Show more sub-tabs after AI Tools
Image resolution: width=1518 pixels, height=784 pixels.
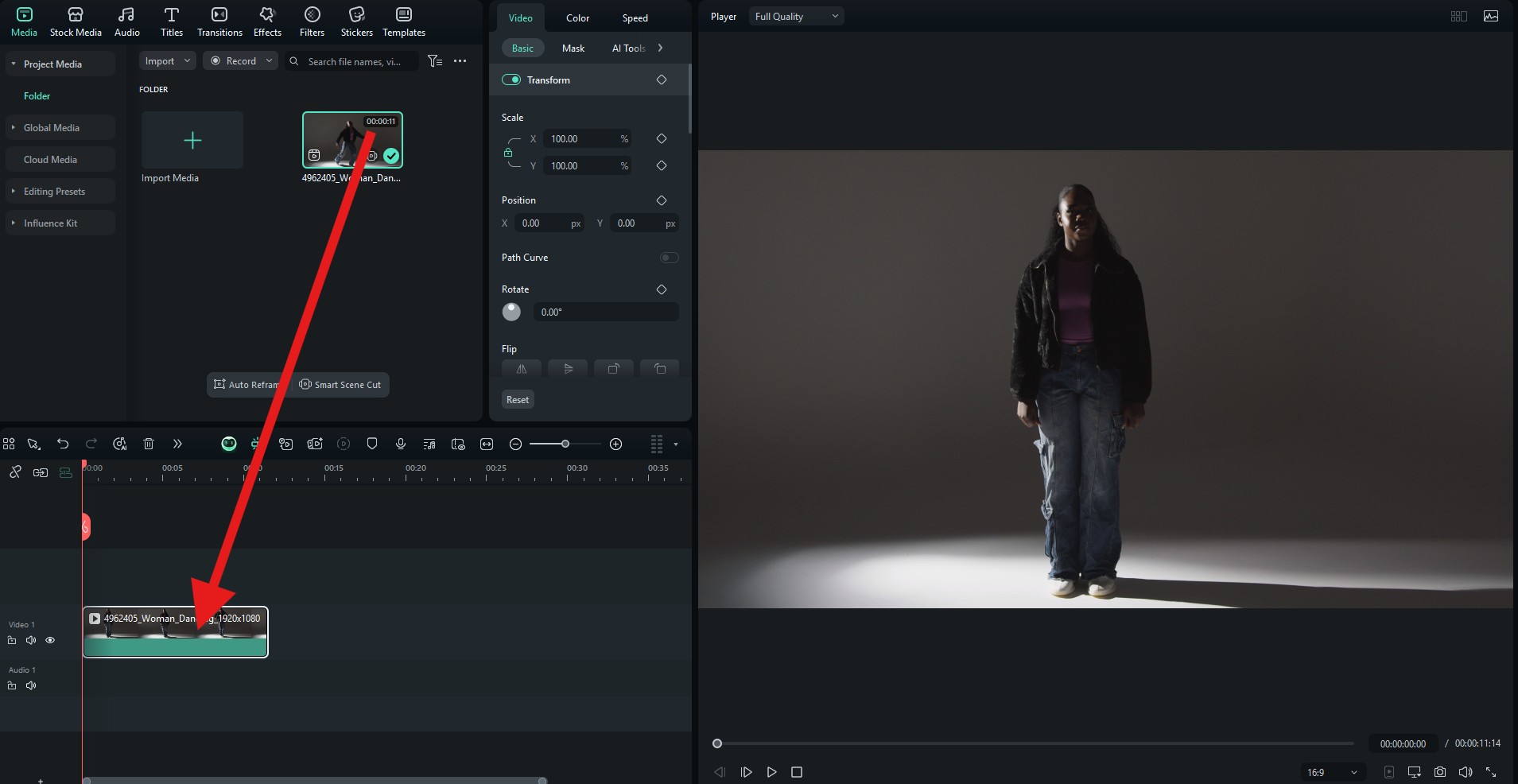pyautogui.click(x=660, y=48)
